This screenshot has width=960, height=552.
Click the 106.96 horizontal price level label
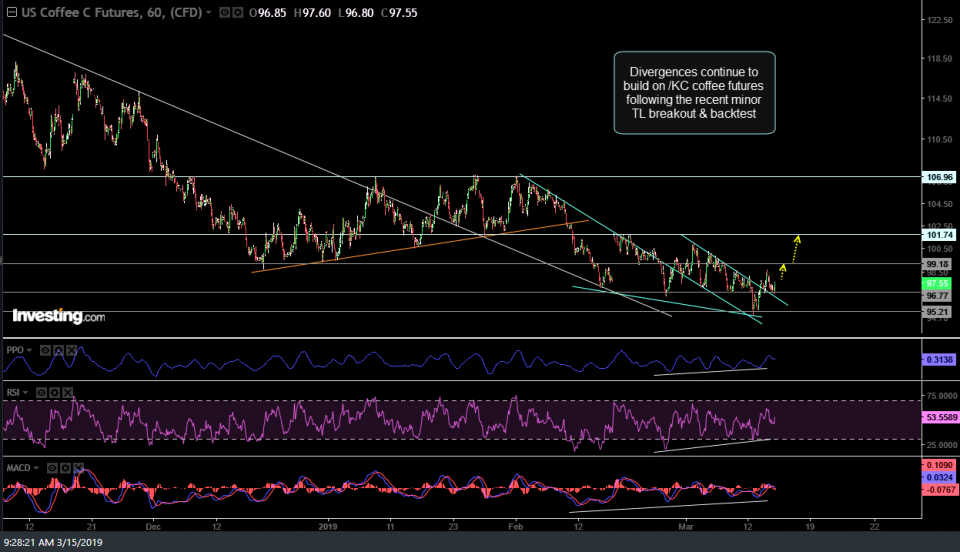(x=936, y=177)
